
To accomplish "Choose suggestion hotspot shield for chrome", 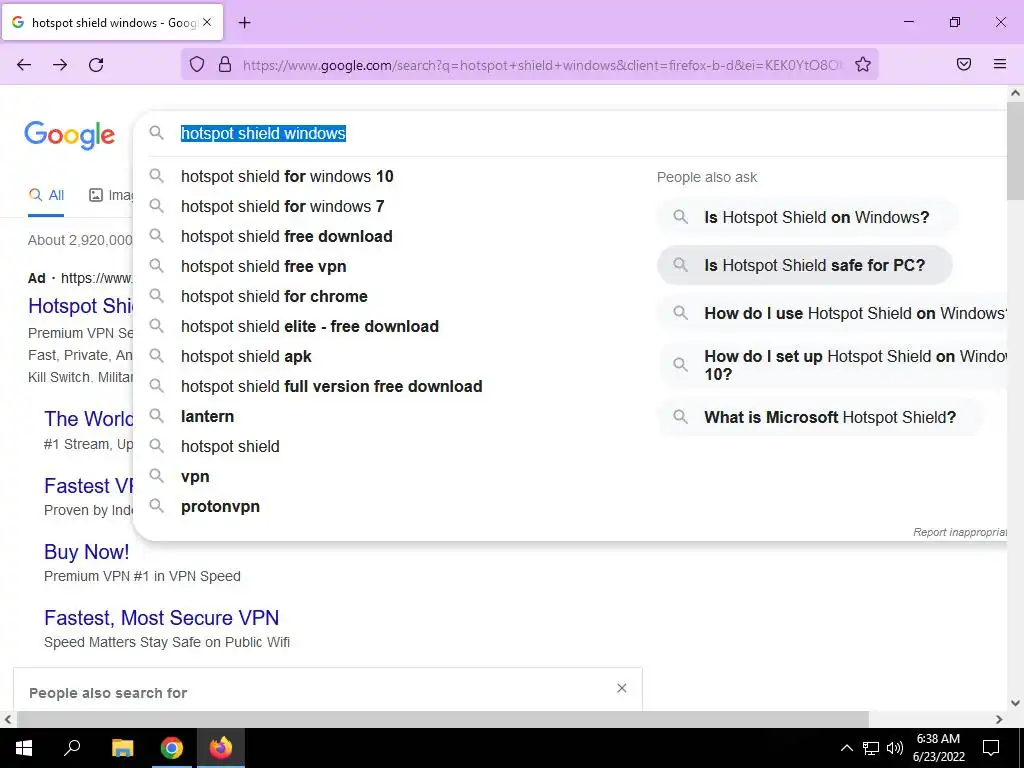I will (274, 296).
